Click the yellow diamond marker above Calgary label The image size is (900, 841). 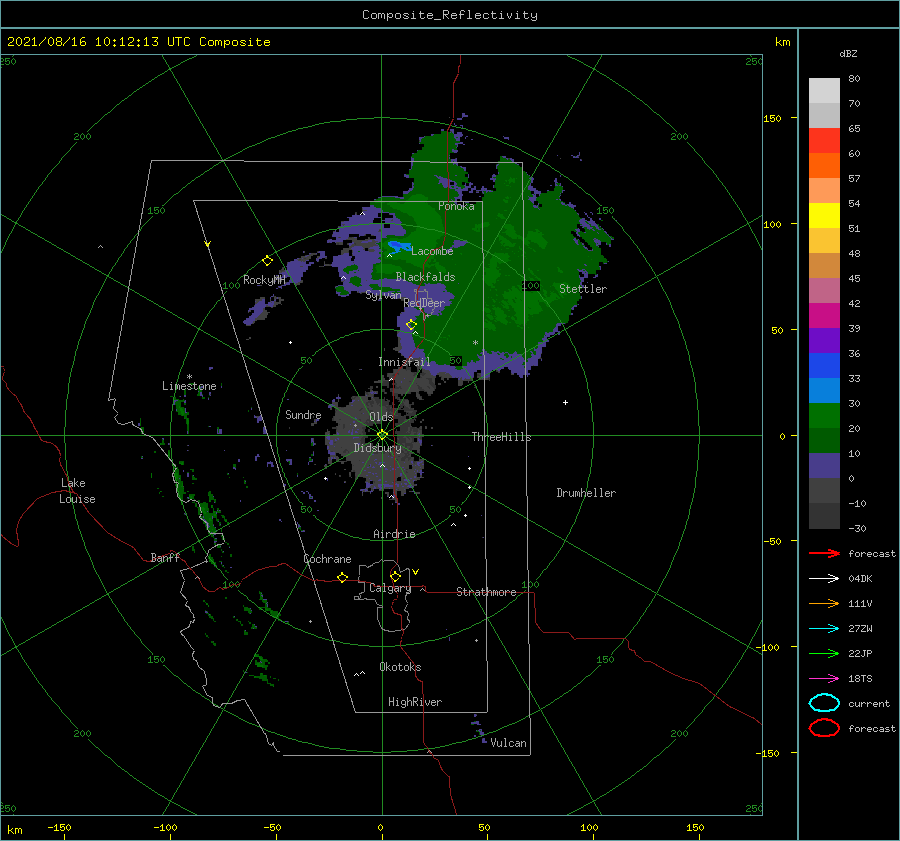point(395,576)
